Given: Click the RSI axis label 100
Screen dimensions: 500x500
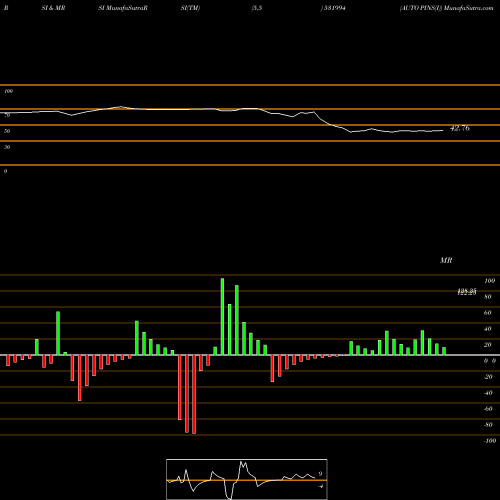Looking at the screenshot, I should pyautogui.click(x=8, y=91).
